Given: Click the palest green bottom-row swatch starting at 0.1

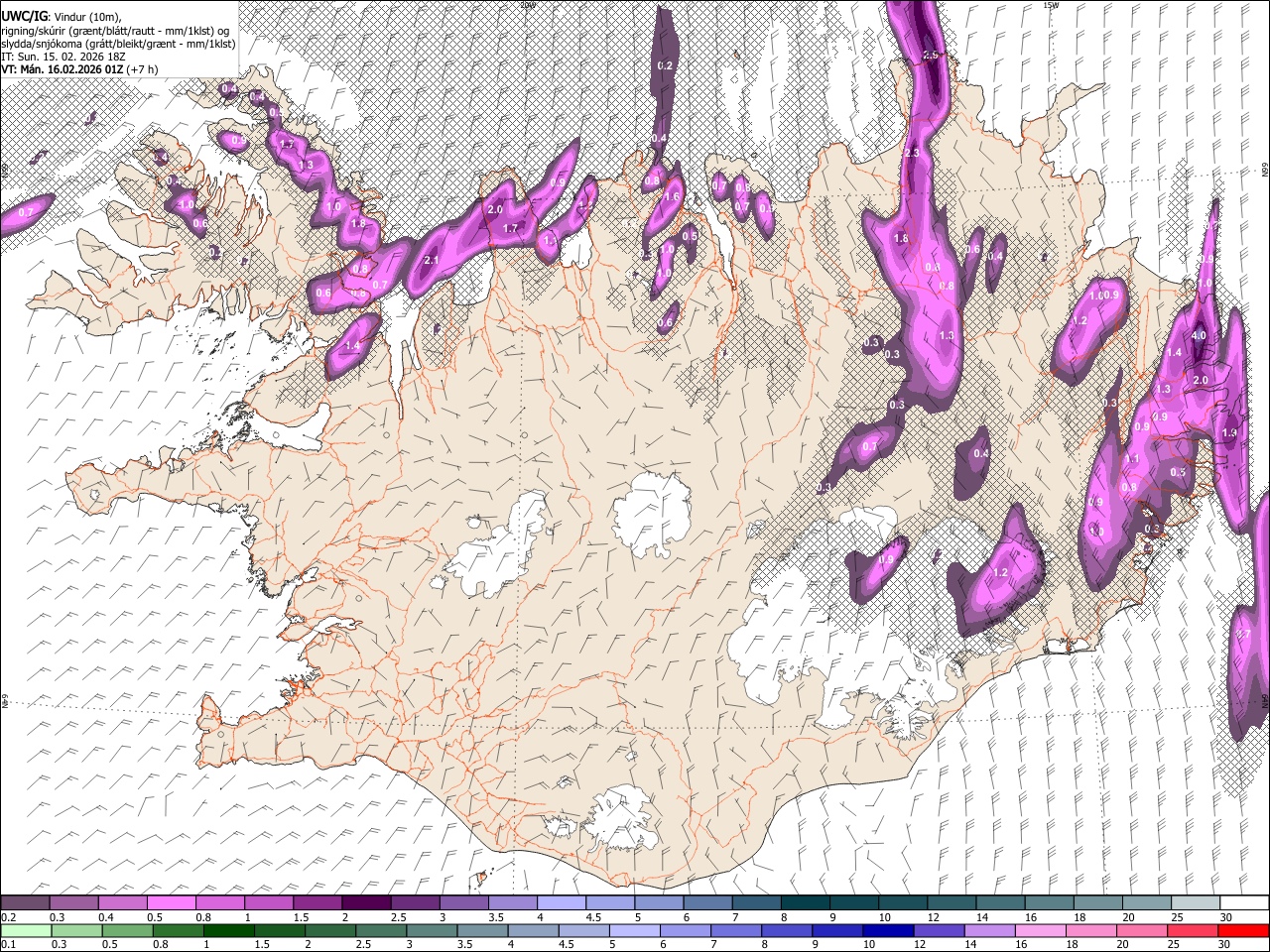Looking at the screenshot, I should [25, 930].
